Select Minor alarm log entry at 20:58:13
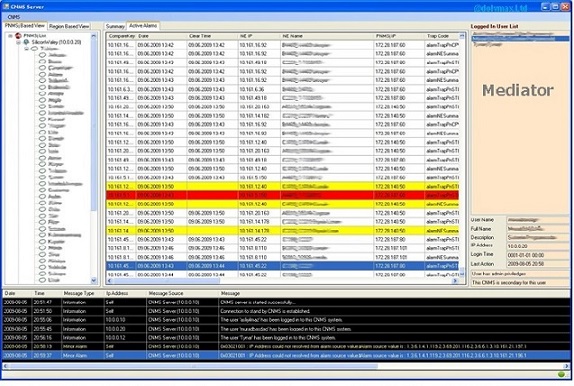574x386 pixels. (x=286, y=346)
